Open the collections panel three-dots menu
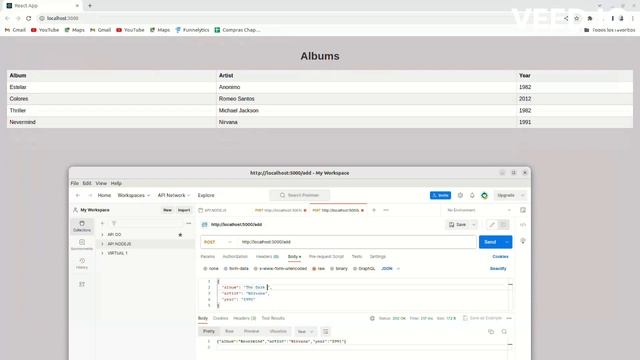 pyautogui.click(x=189, y=223)
